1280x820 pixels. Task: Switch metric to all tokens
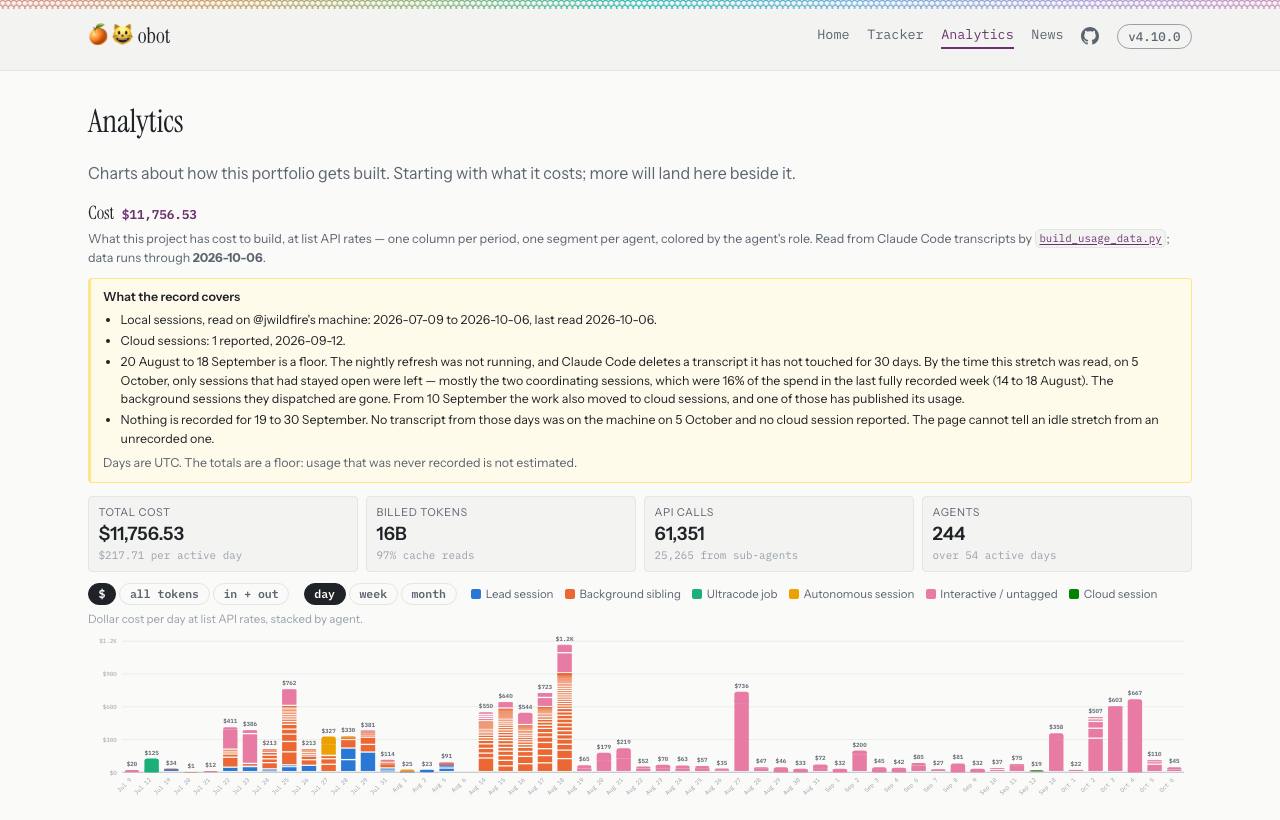coord(164,594)
